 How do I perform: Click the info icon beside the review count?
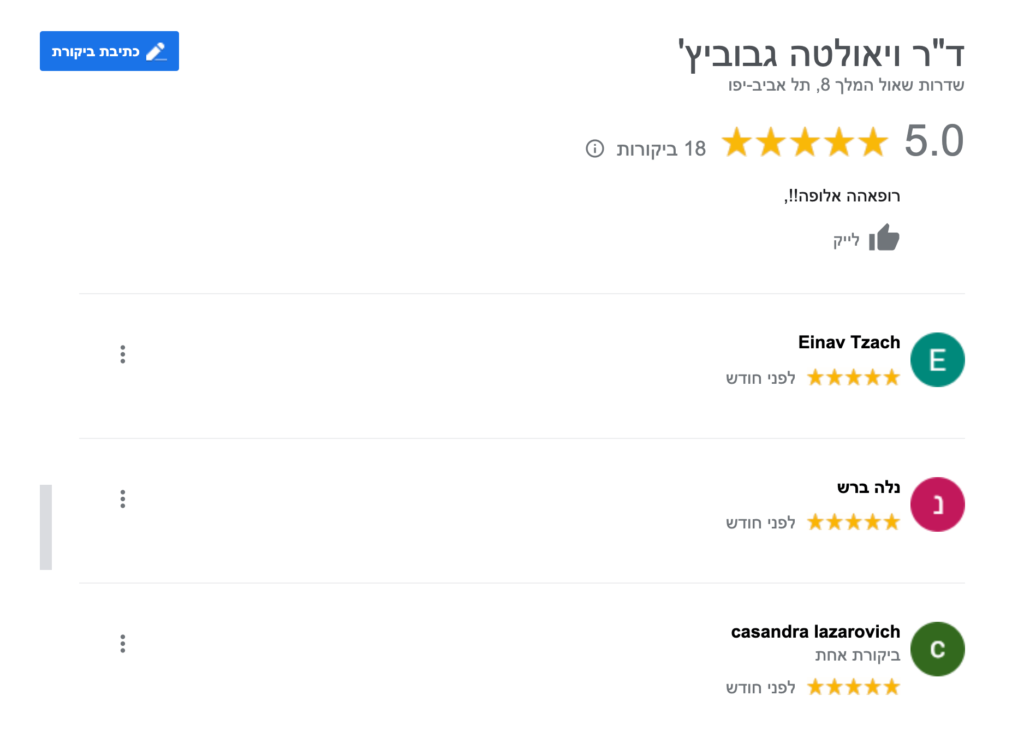coord(597,146)
